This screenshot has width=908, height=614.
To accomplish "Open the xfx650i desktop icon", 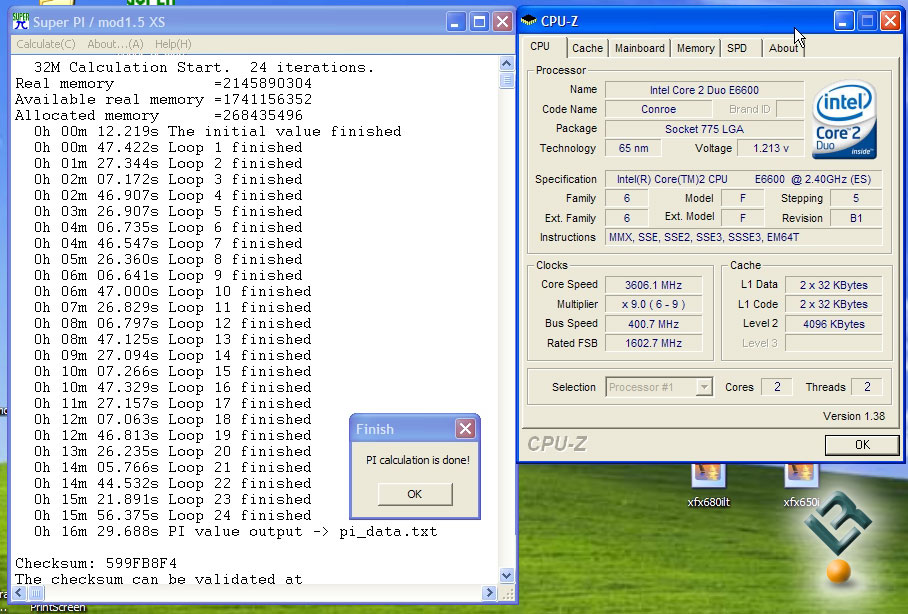I will tap(801, 485).
